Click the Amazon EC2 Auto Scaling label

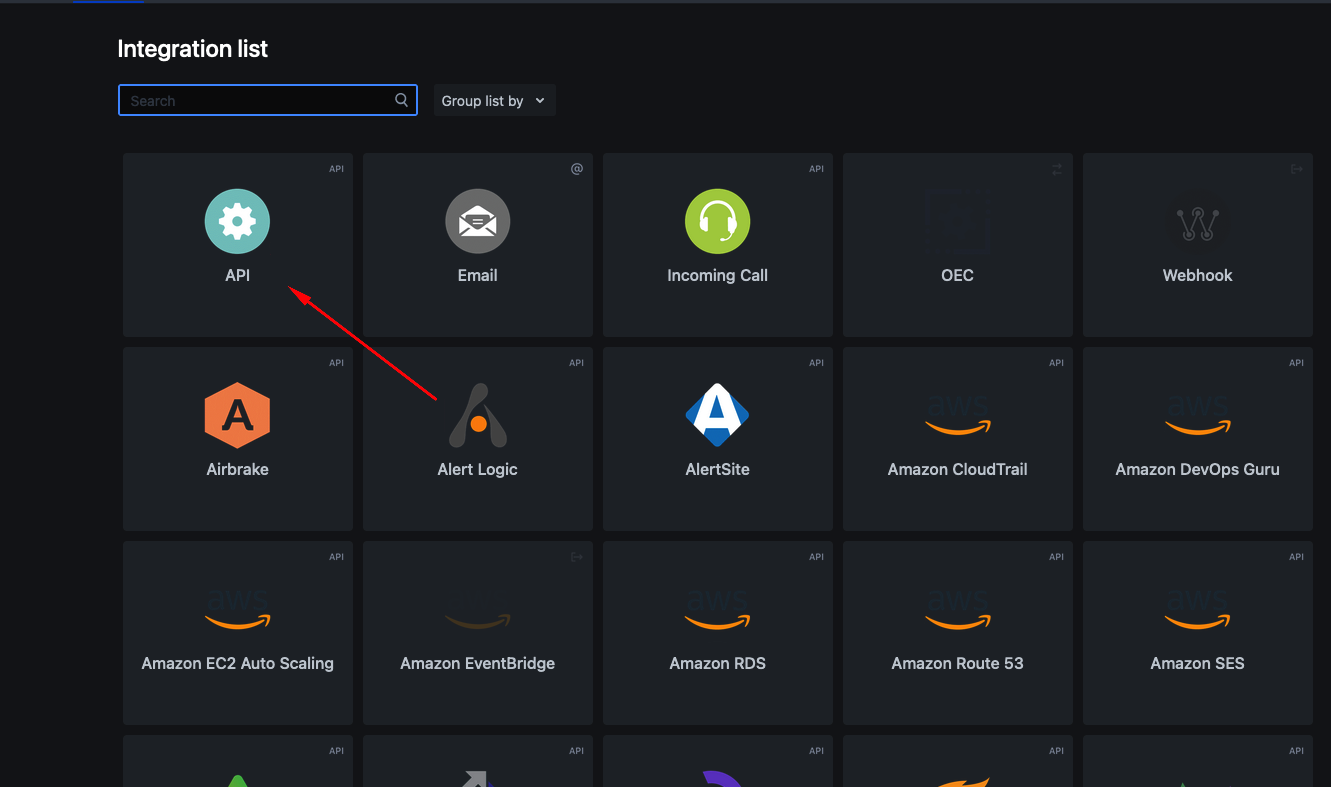click(x=237, y=663)
